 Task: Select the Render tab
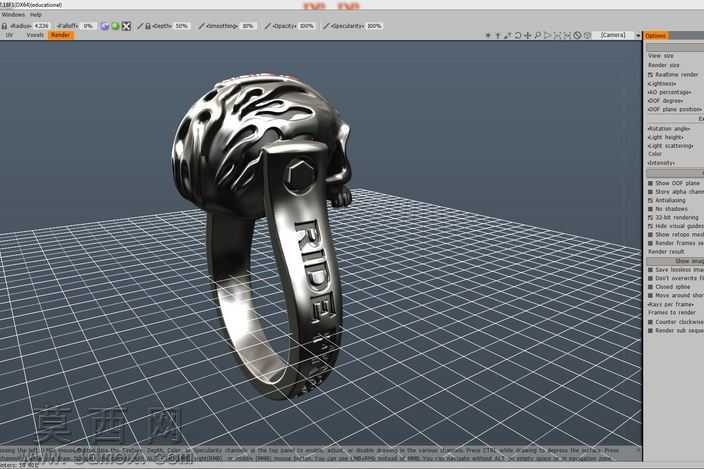point(61,35)
